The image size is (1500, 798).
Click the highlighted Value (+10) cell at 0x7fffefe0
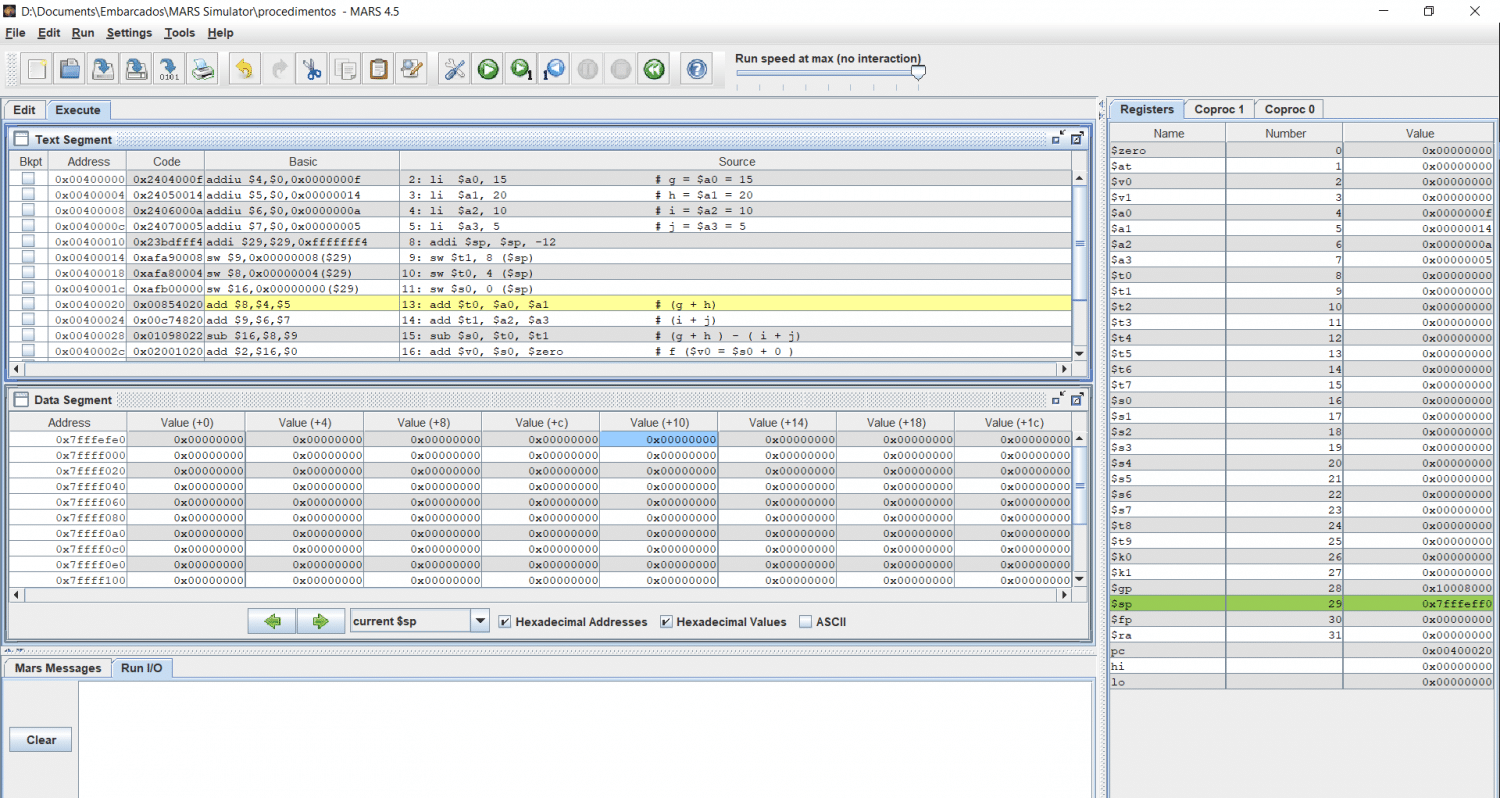click(659, 439)
